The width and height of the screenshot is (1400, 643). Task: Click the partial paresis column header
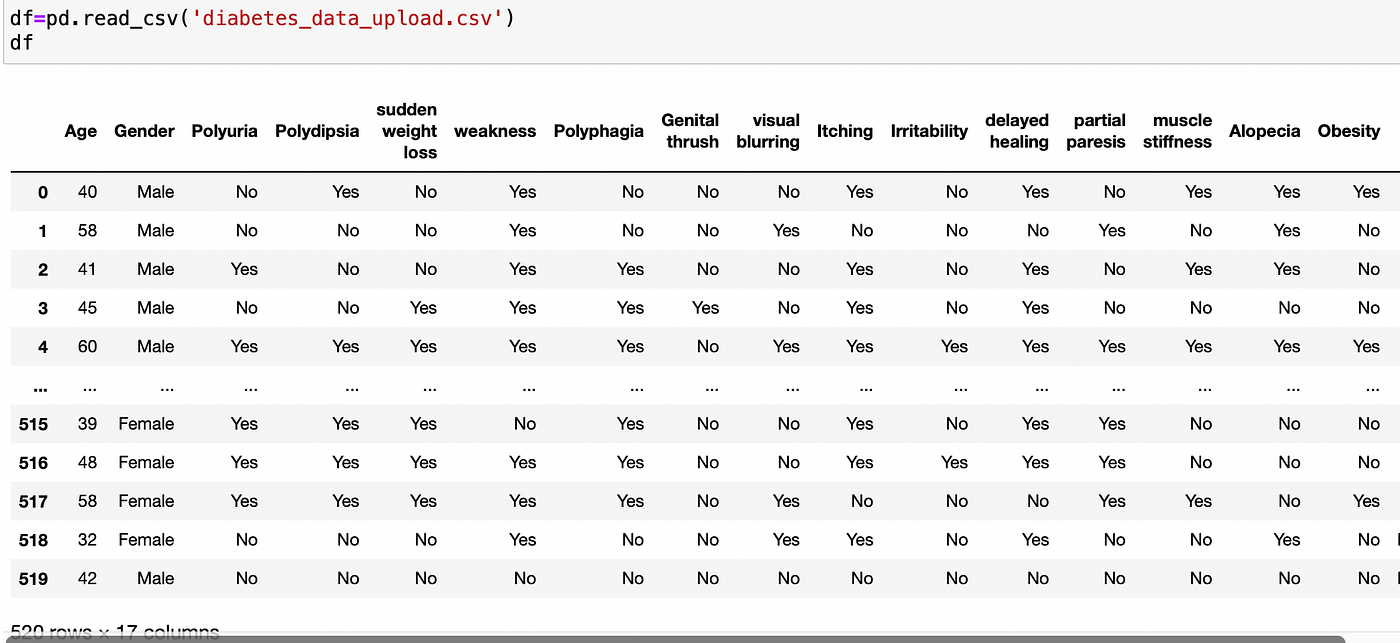point(1097,131)
